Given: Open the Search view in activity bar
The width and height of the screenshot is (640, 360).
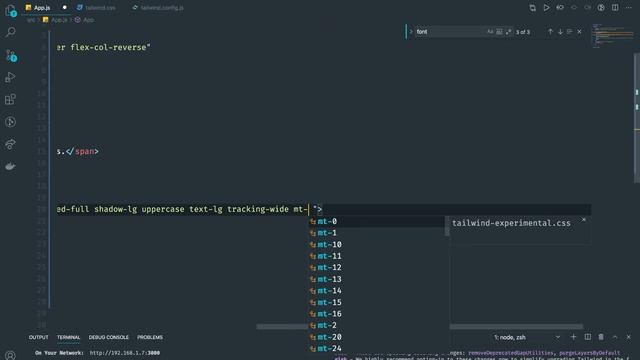Looking at the screenshot, I should coord(11,32).
